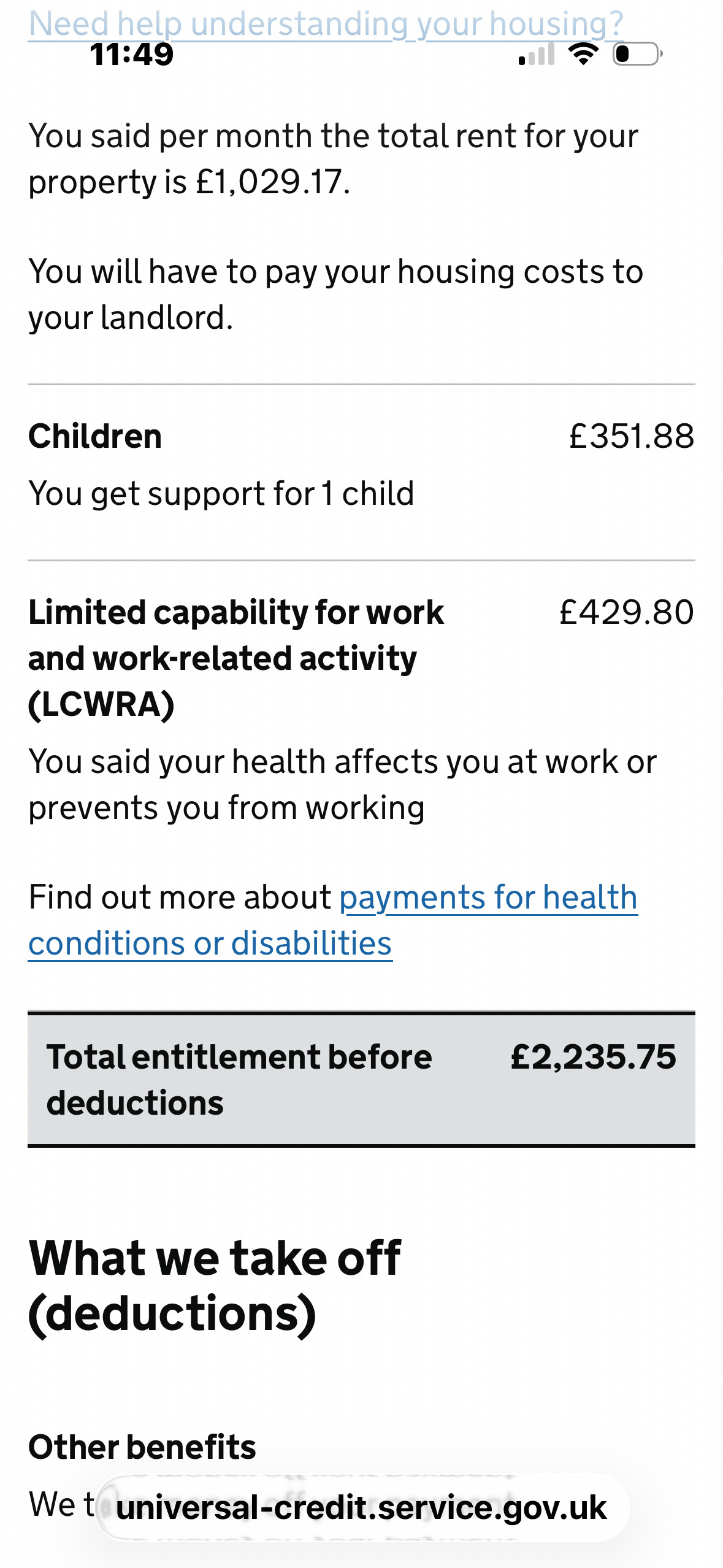723x1568 pixels.
Task: Select the Children £351.88 amount
Action: point(631,436)
